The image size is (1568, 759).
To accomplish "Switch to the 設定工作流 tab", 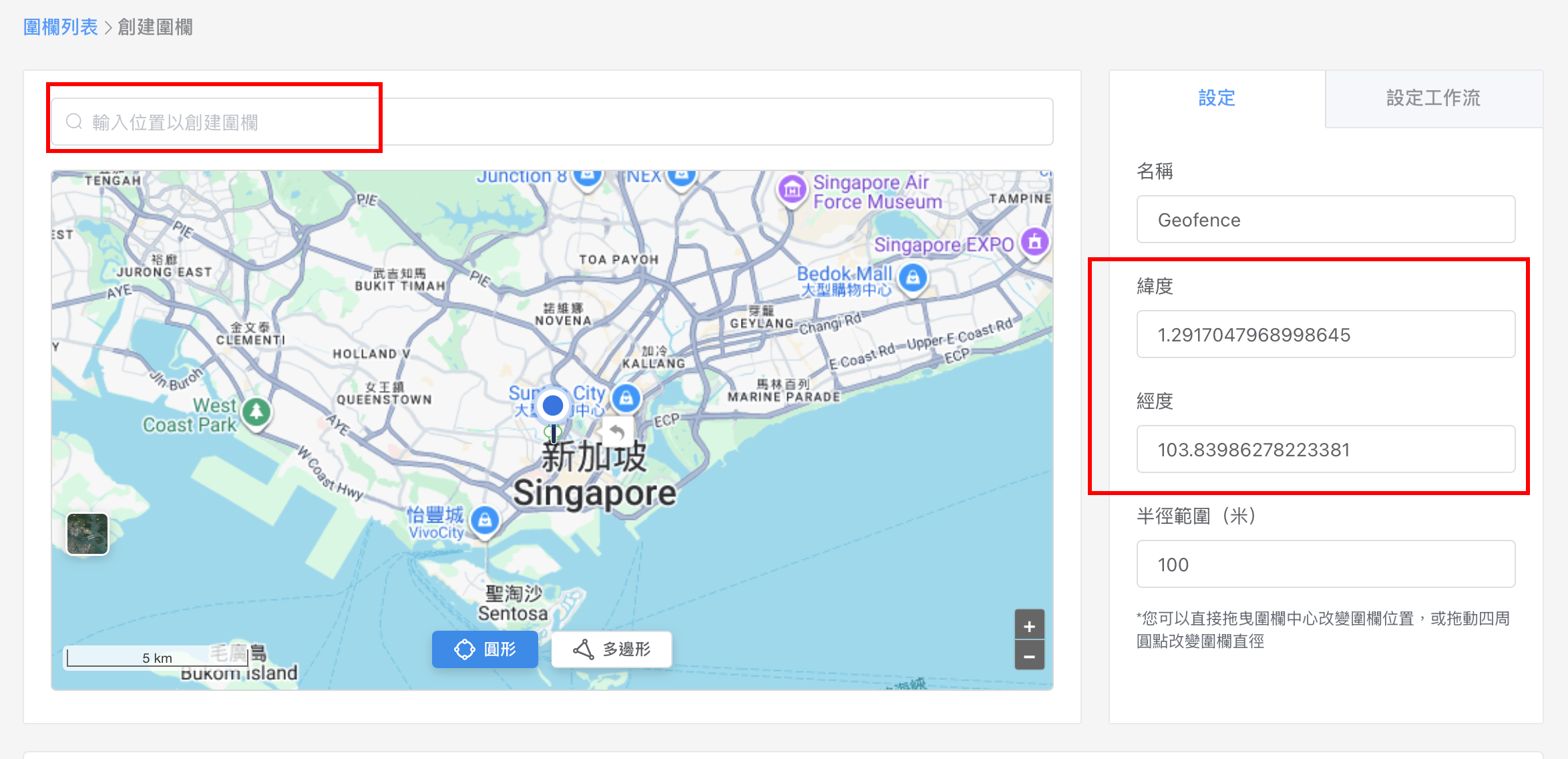I will point(1433,98).
